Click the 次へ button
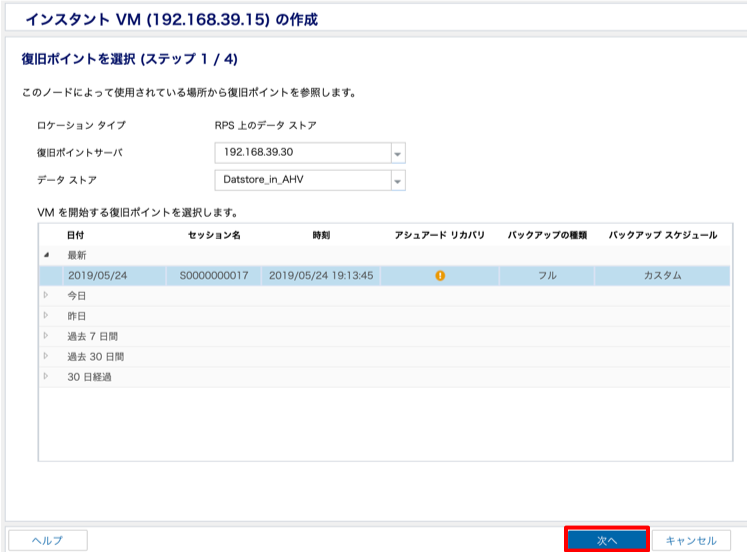The image size is (747, 552). tap(606, 540)
